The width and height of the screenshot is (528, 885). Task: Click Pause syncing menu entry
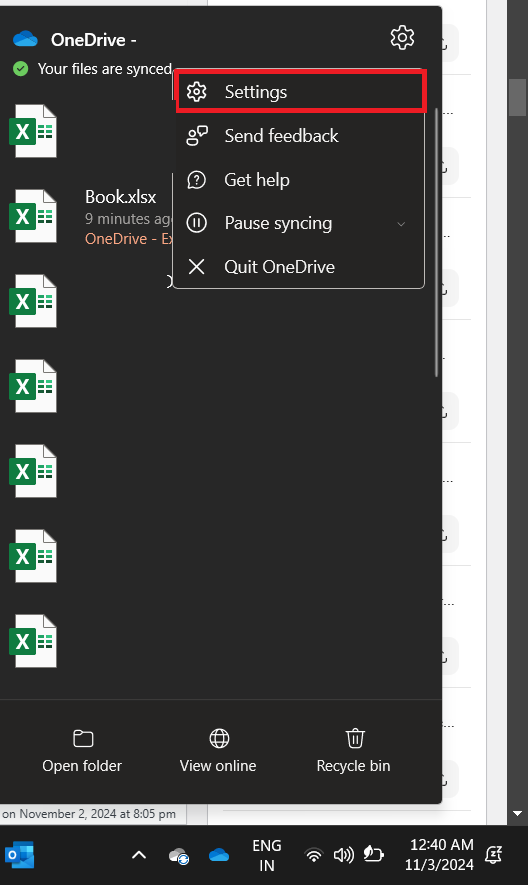(299, 223)
